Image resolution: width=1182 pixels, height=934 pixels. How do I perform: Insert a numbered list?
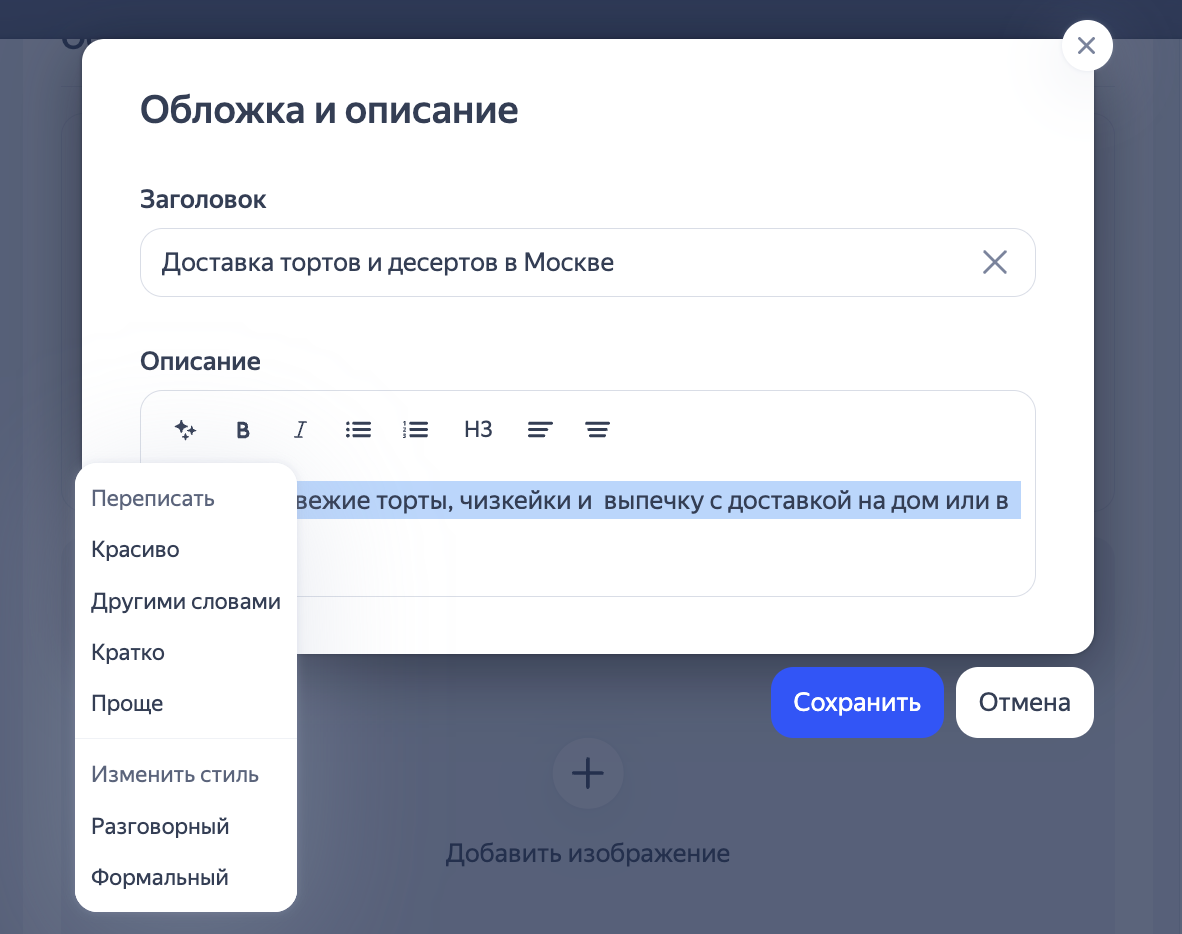415,430
